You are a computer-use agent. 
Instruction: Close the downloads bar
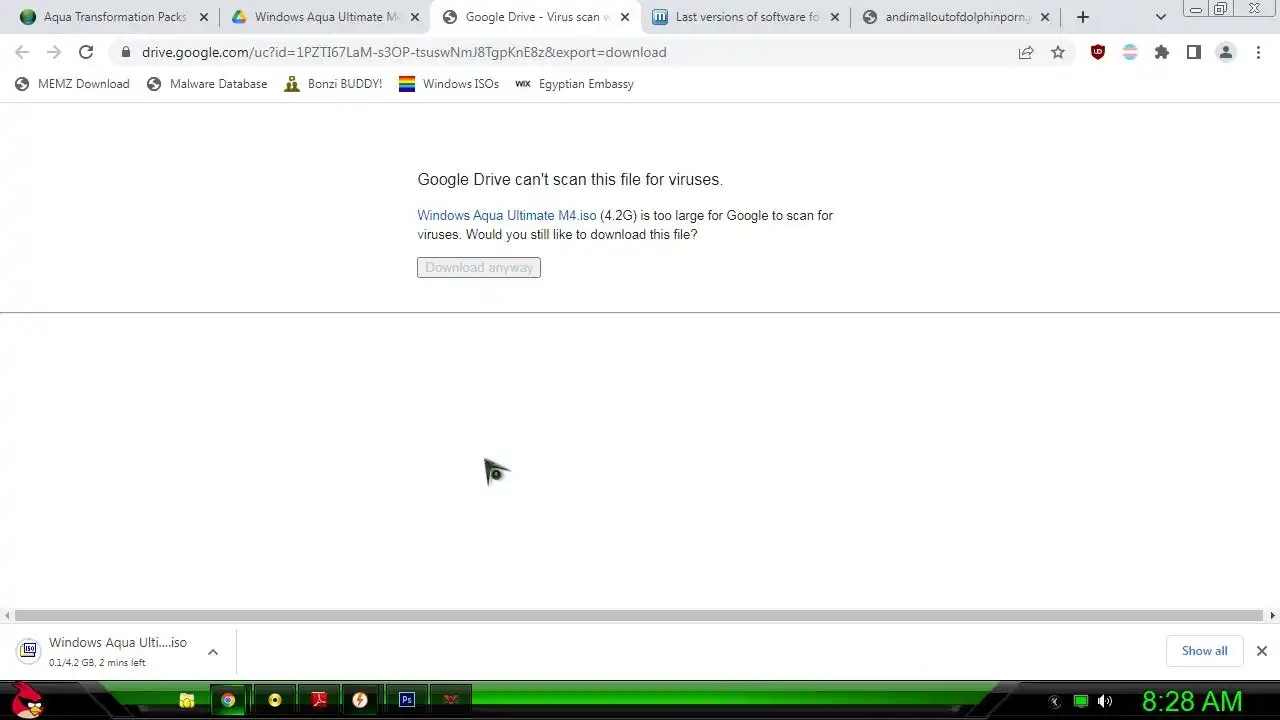tap(1262, 651)
